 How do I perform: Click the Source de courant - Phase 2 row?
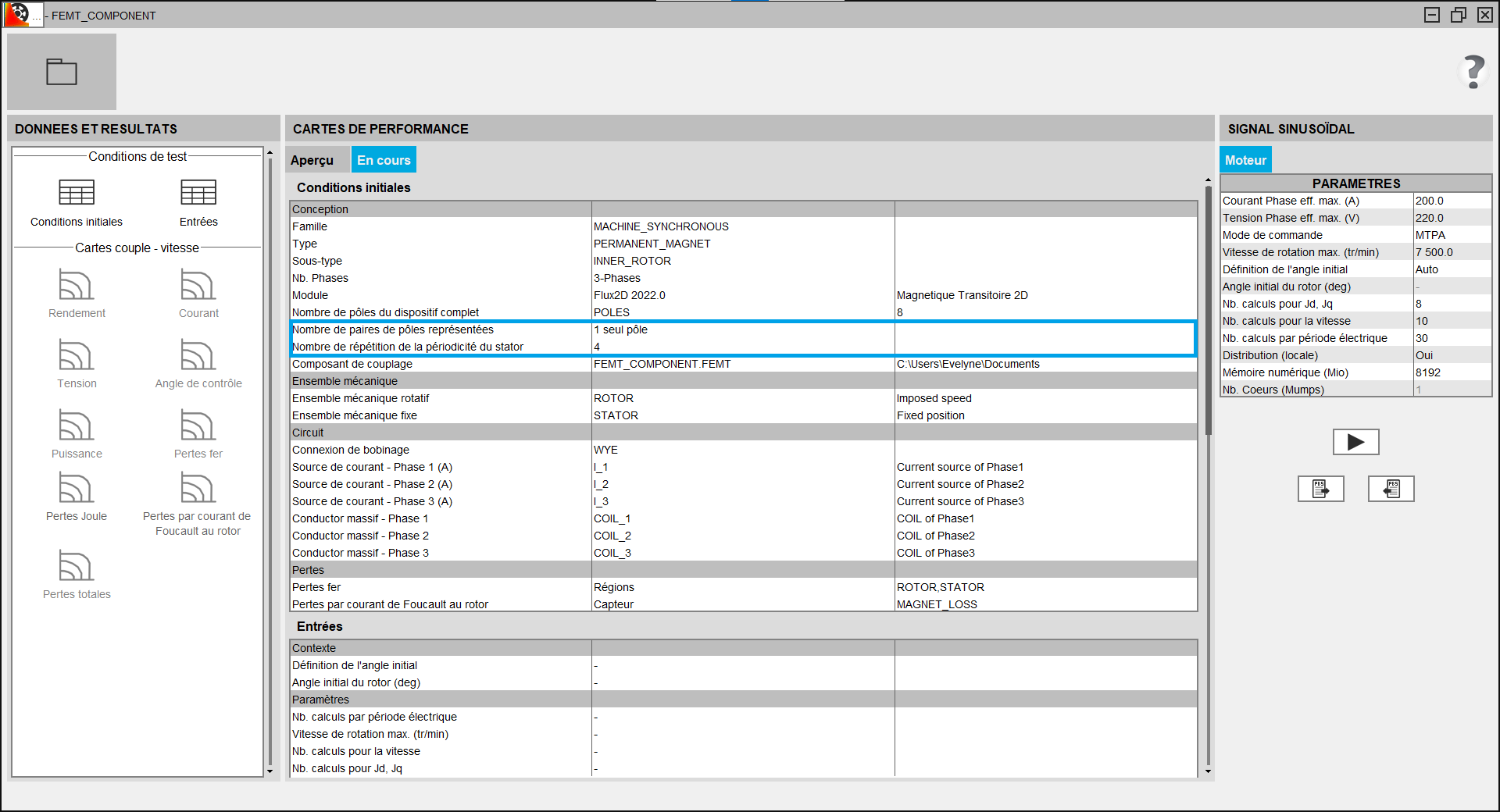click(743, 484)
